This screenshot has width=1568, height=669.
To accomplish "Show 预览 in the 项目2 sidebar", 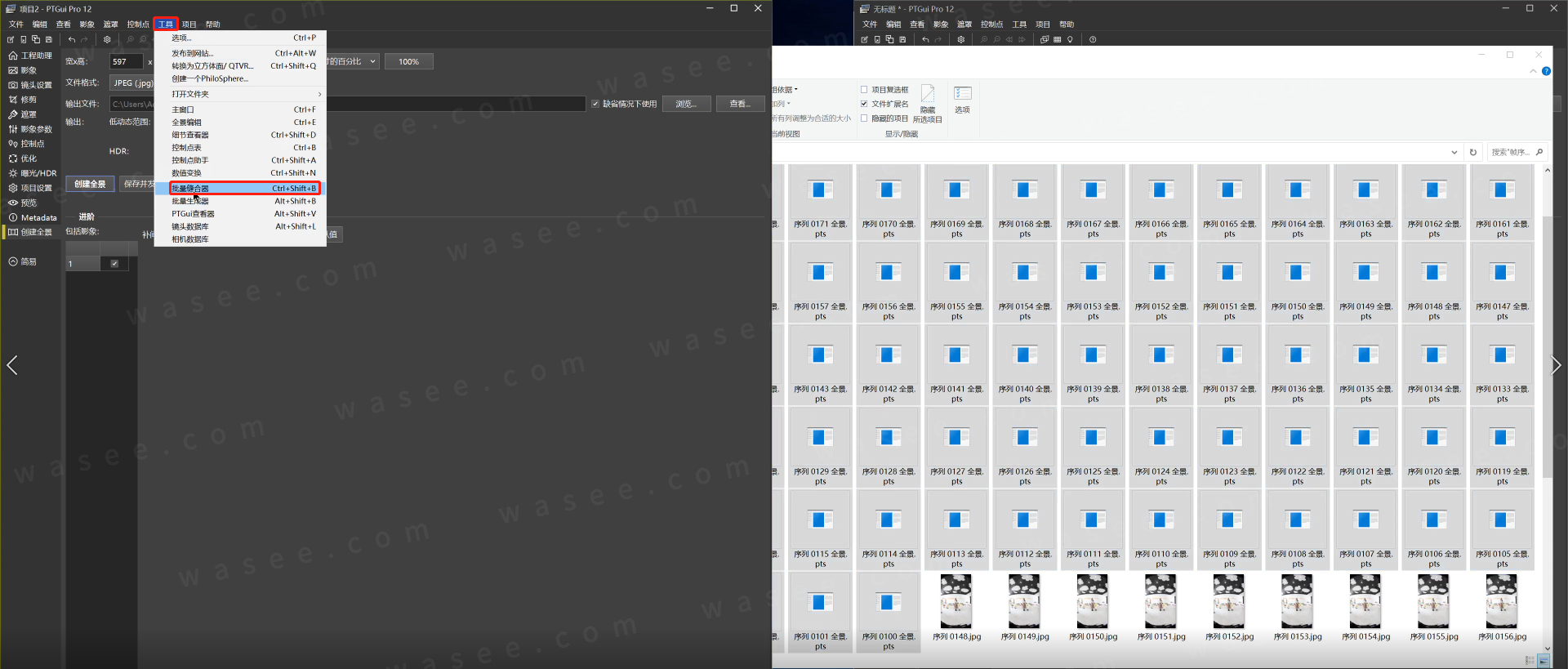I will coord(23,203).
